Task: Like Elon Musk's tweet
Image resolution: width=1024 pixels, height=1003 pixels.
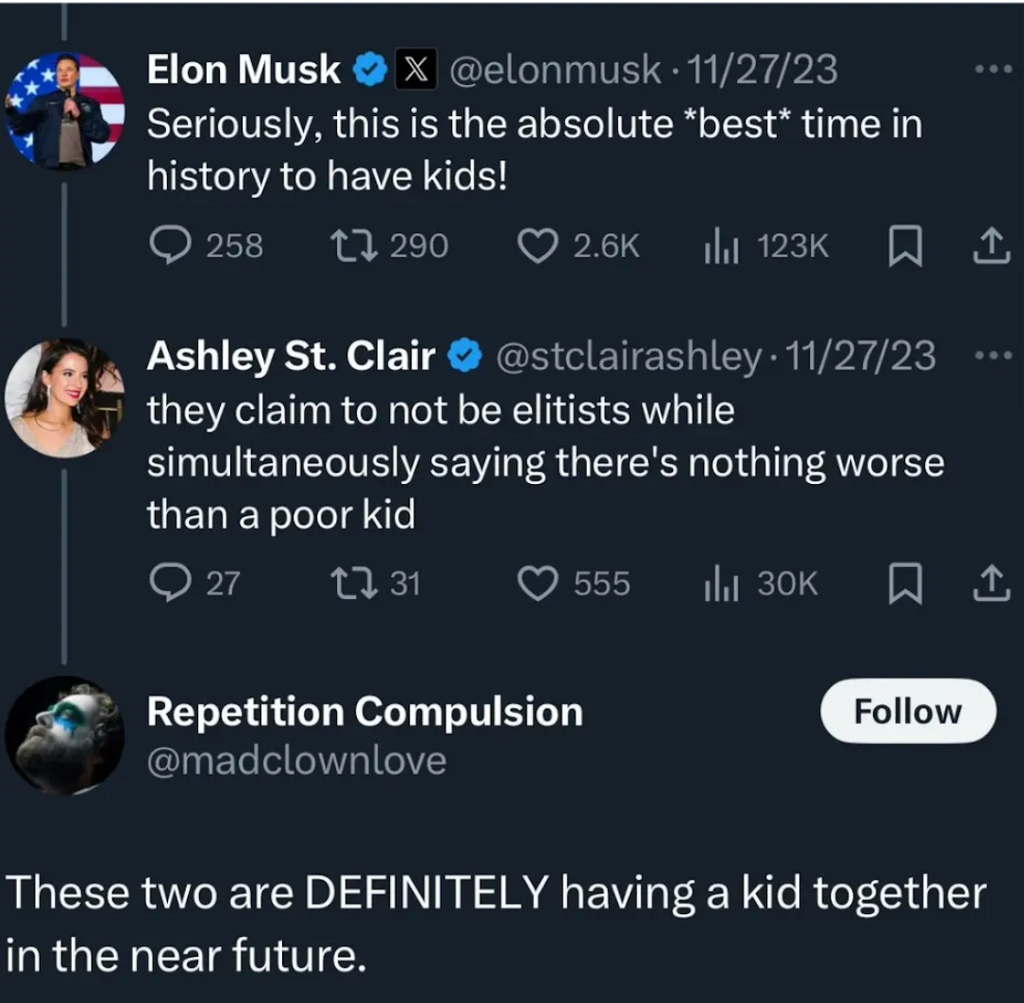Action: pyautogui.click(x=539, y=245)
